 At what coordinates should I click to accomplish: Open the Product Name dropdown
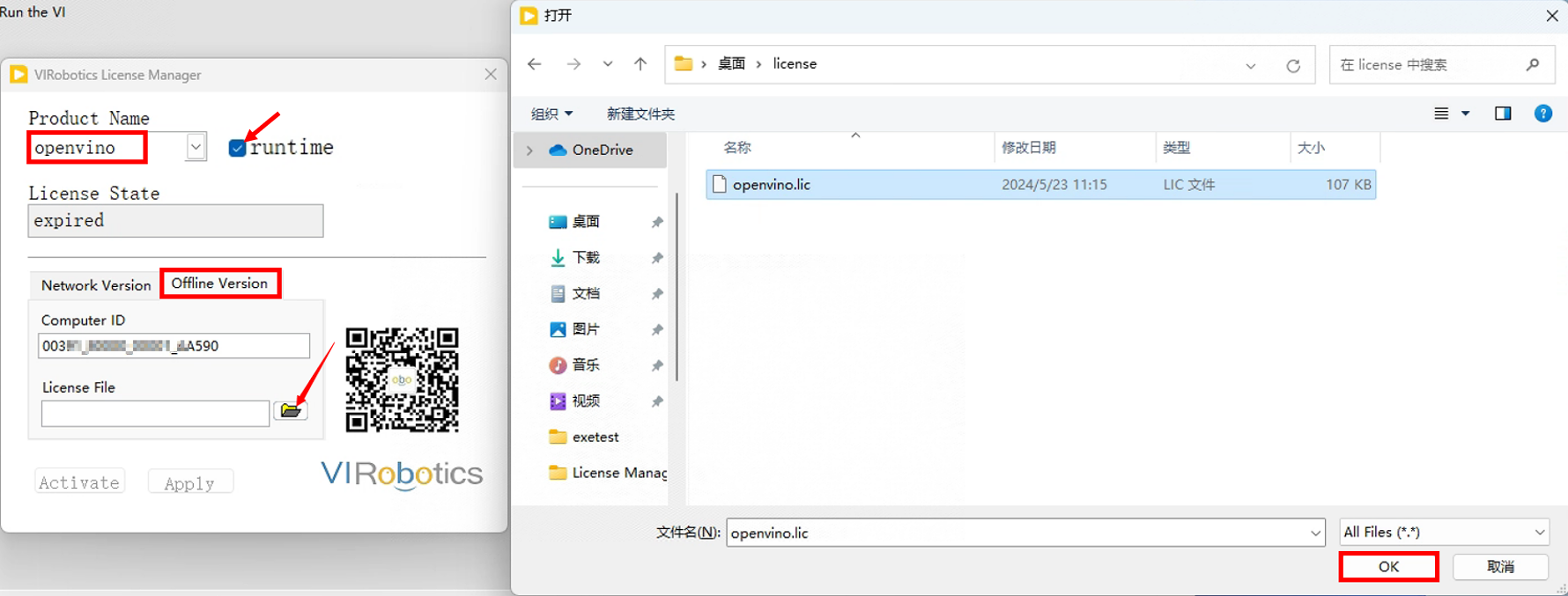point(196,147)
